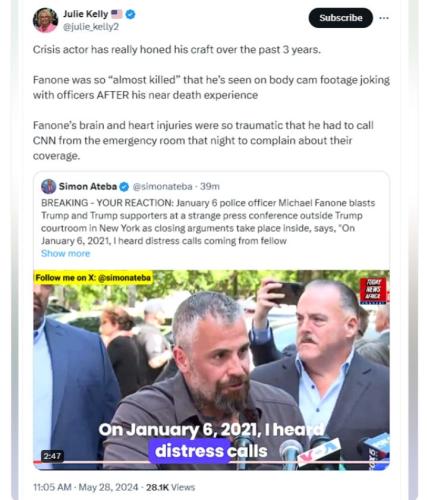The width and height of the screenshot is (428, 500).
Task: Open the @julie_kelly2 handle link
Action: click(91, 27)
